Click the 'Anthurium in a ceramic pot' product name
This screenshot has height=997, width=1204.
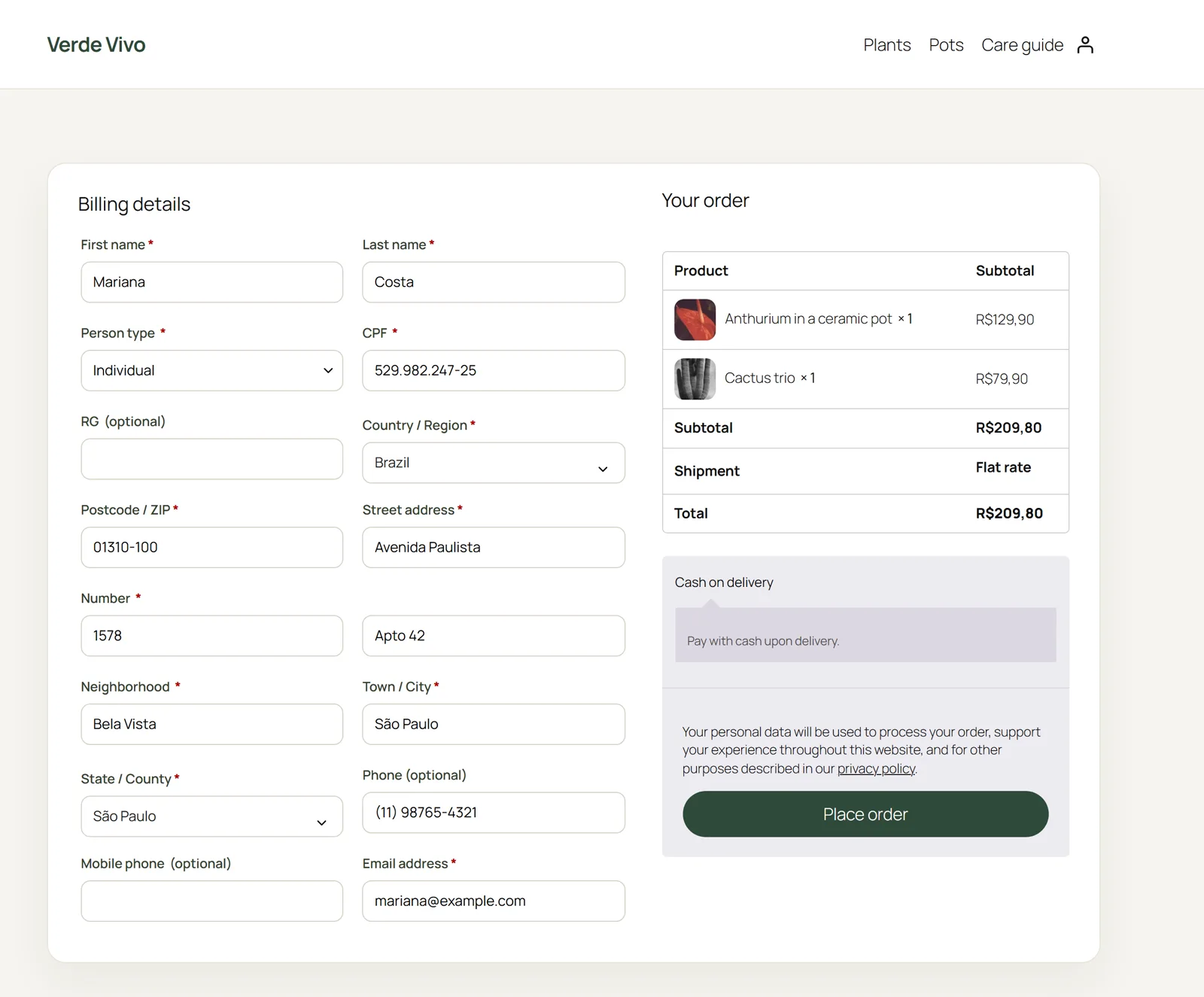tap(808, 319)
